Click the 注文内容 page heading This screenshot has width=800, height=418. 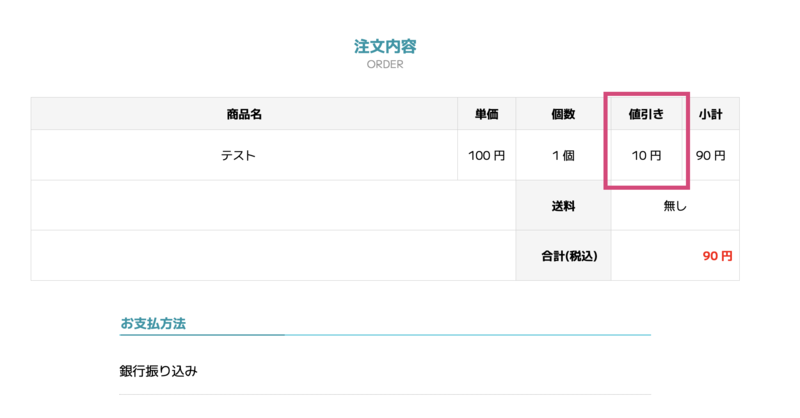(x=385, y=46)
